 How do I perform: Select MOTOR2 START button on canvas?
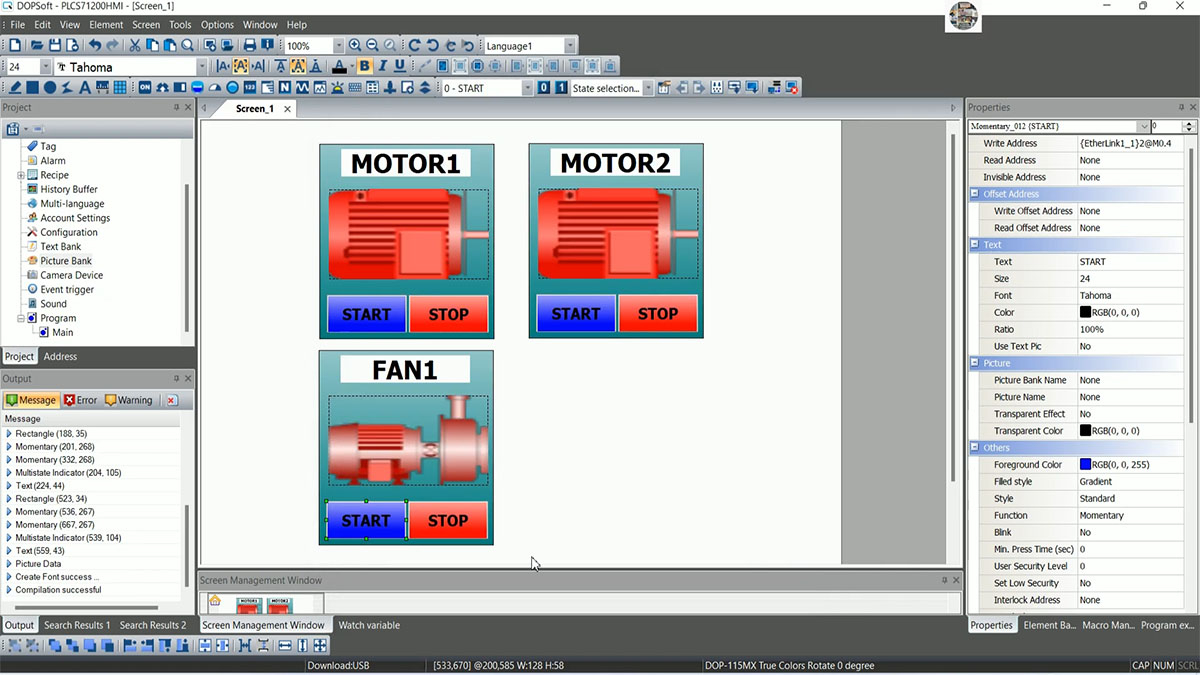(x=576, y=314)
